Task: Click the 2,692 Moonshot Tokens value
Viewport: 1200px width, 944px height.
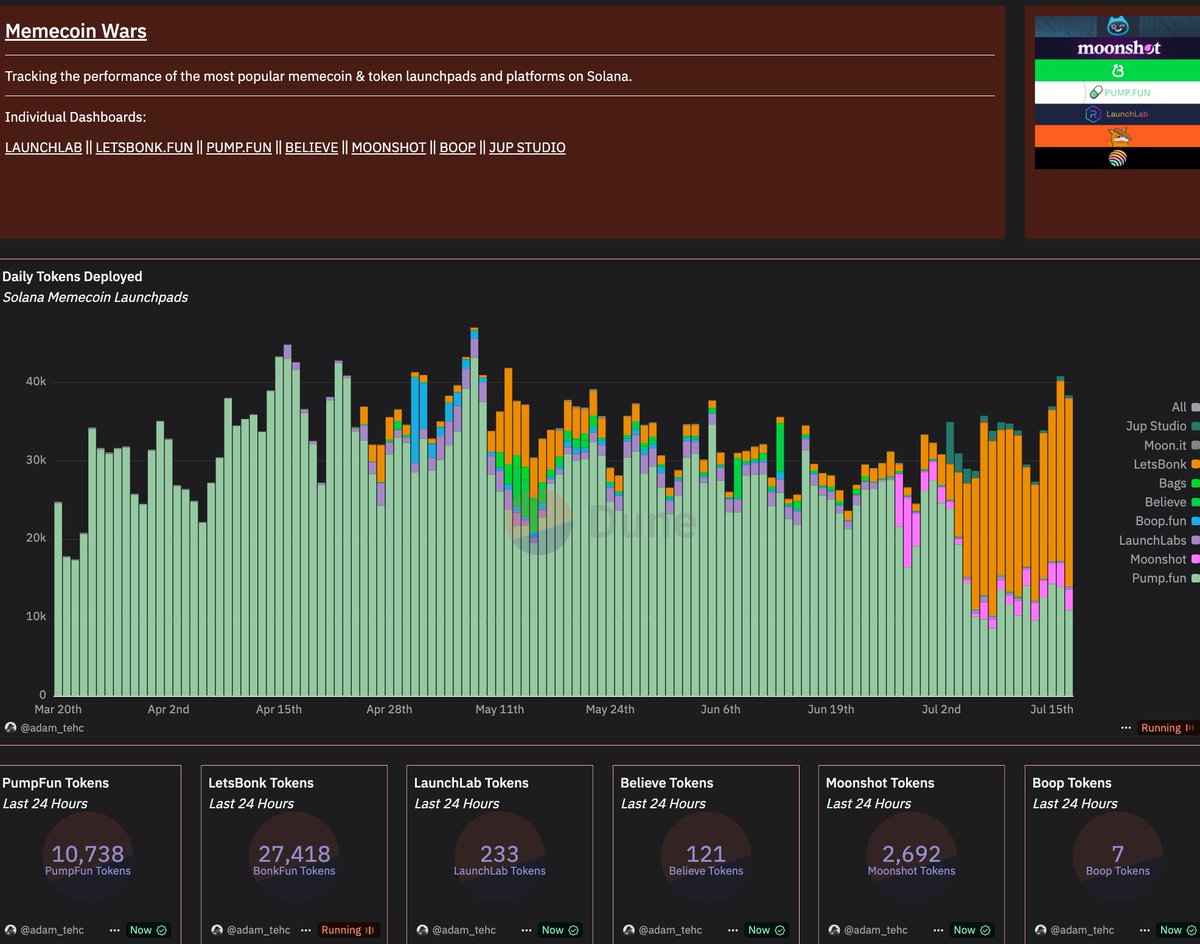Action: [x=912, y=854]
